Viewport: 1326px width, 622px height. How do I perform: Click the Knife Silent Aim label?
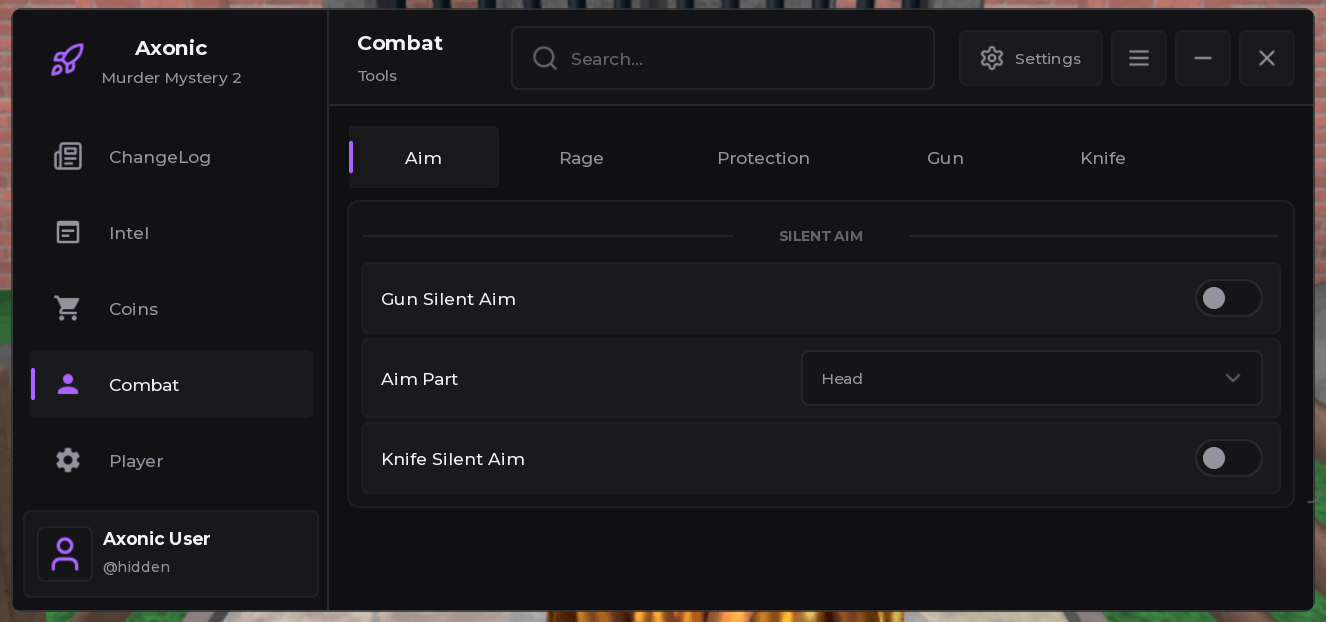pyautogui.click(x=453, y=459)
